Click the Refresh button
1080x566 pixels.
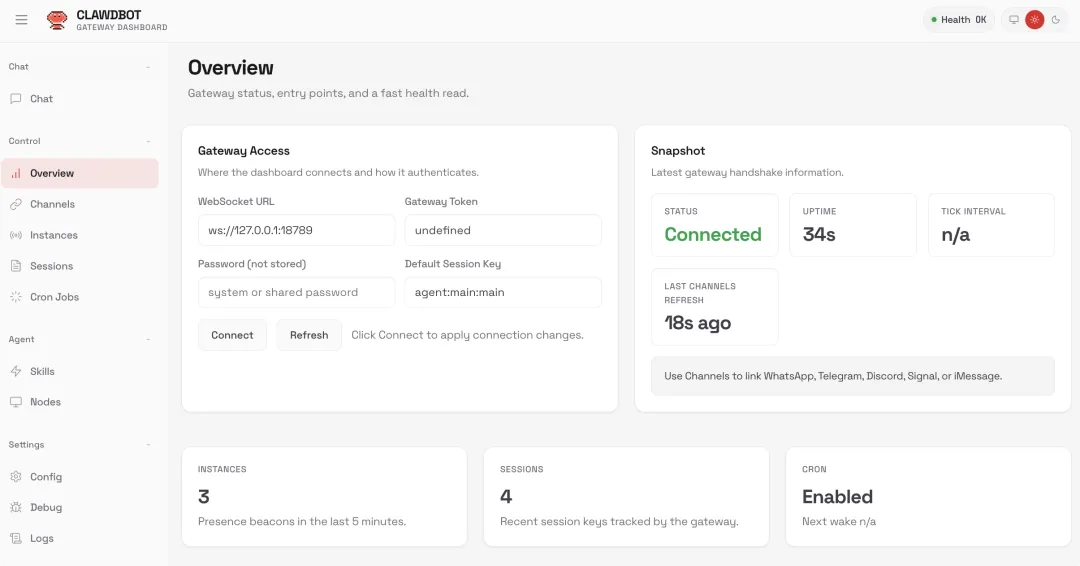click(309, 335)
